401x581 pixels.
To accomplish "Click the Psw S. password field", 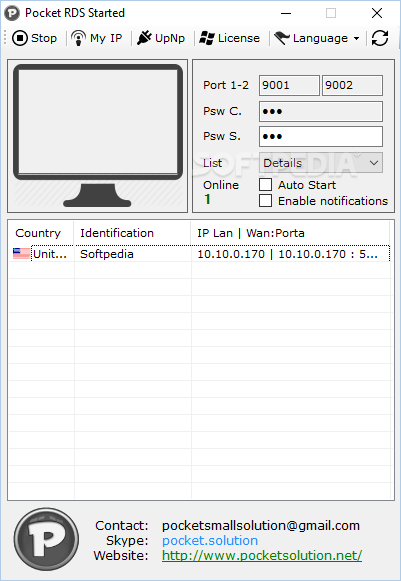I will tap(321, 136).
